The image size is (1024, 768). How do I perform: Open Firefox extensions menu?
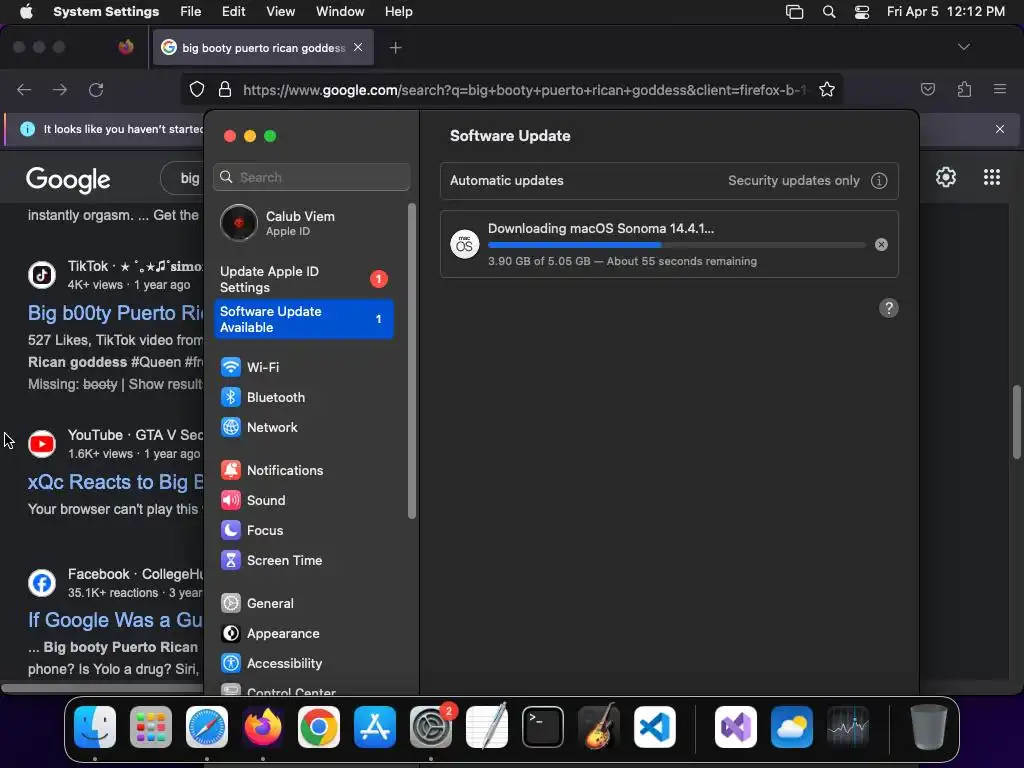click(x=965, y=90)
